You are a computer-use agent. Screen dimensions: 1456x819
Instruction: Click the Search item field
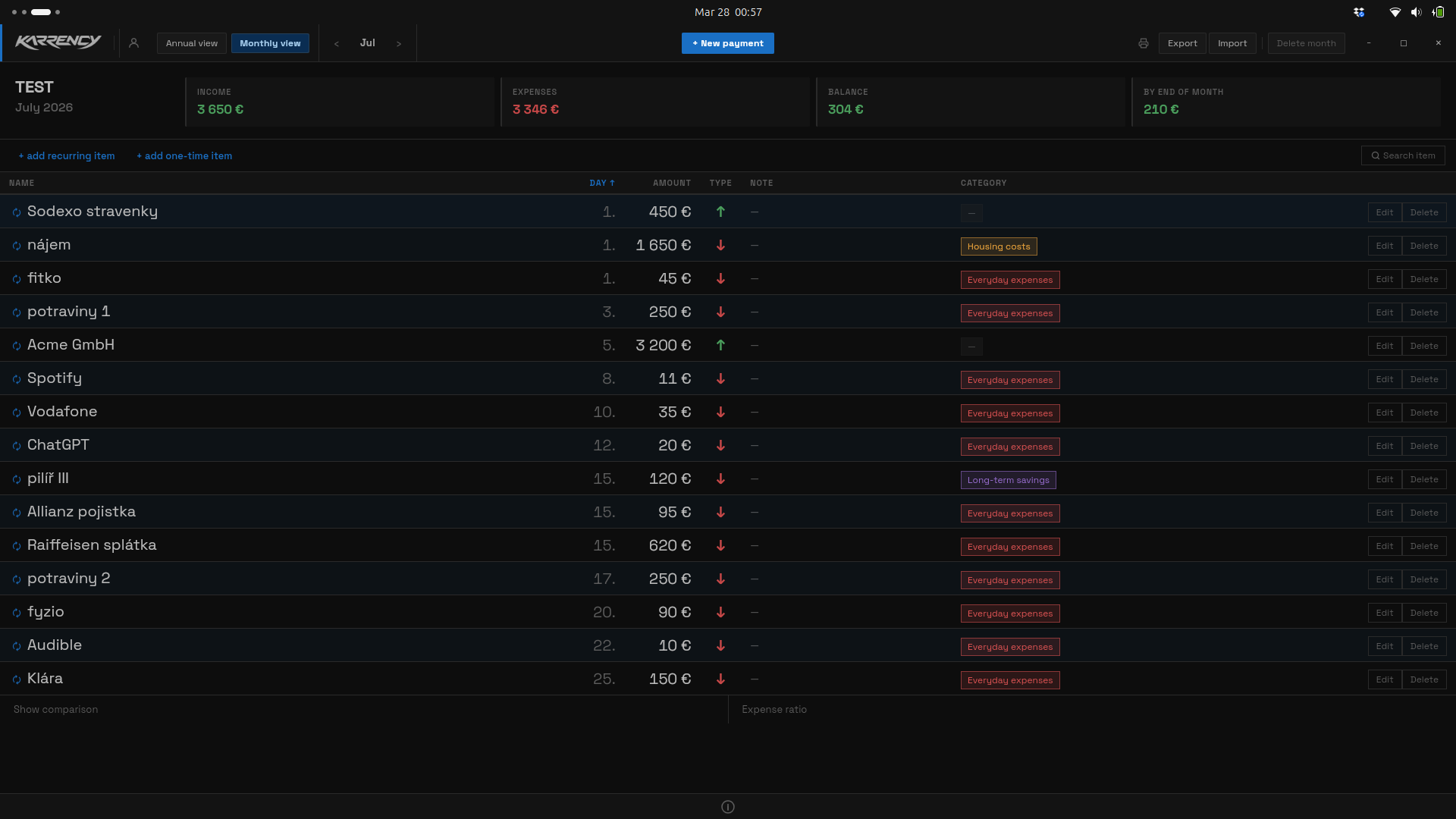click(1403, 155)
